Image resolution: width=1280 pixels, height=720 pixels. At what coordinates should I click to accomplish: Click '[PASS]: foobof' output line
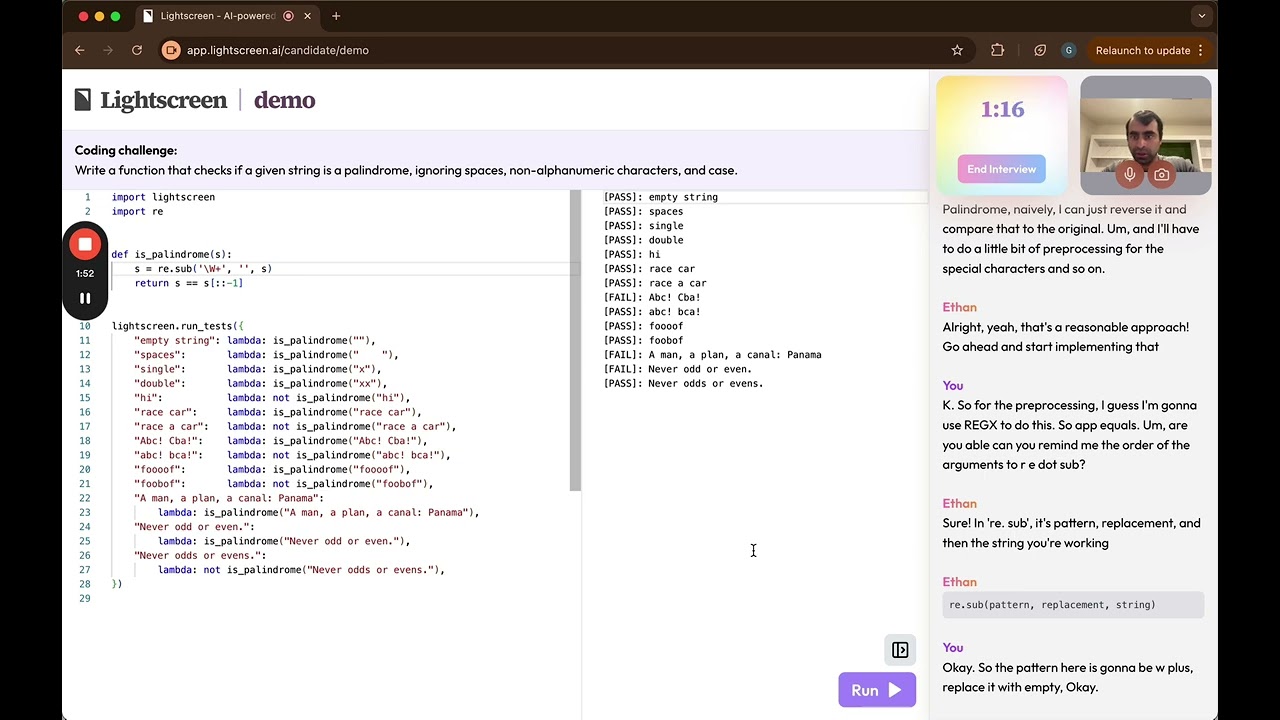[x=644, y=340]
